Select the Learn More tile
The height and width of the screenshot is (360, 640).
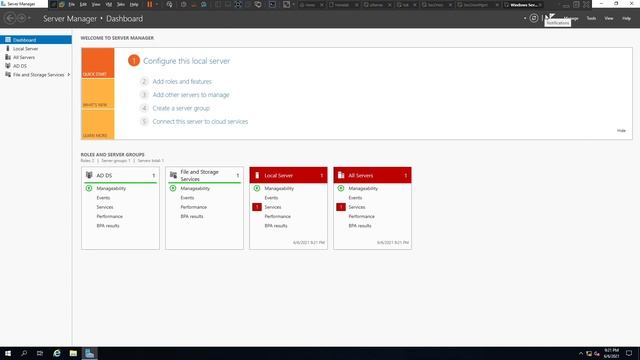tap(98, 124)
